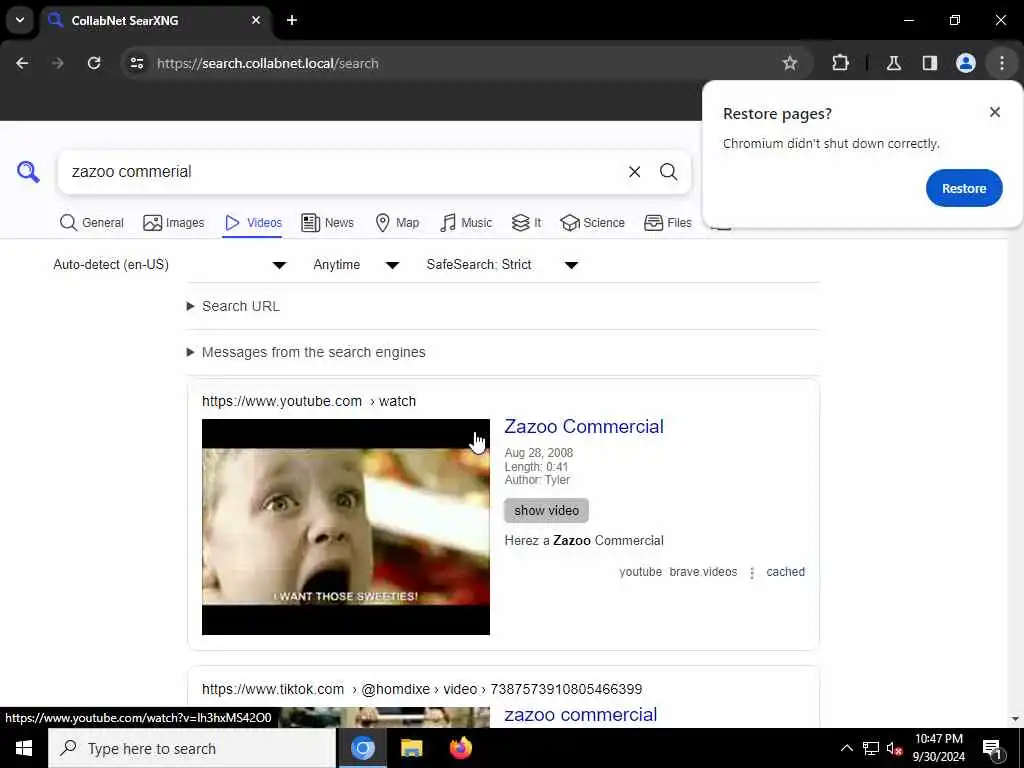This screenshot has height=768, width=1024.
Task: Click the SearXNG magnifier logo
Action: [28, 172]
